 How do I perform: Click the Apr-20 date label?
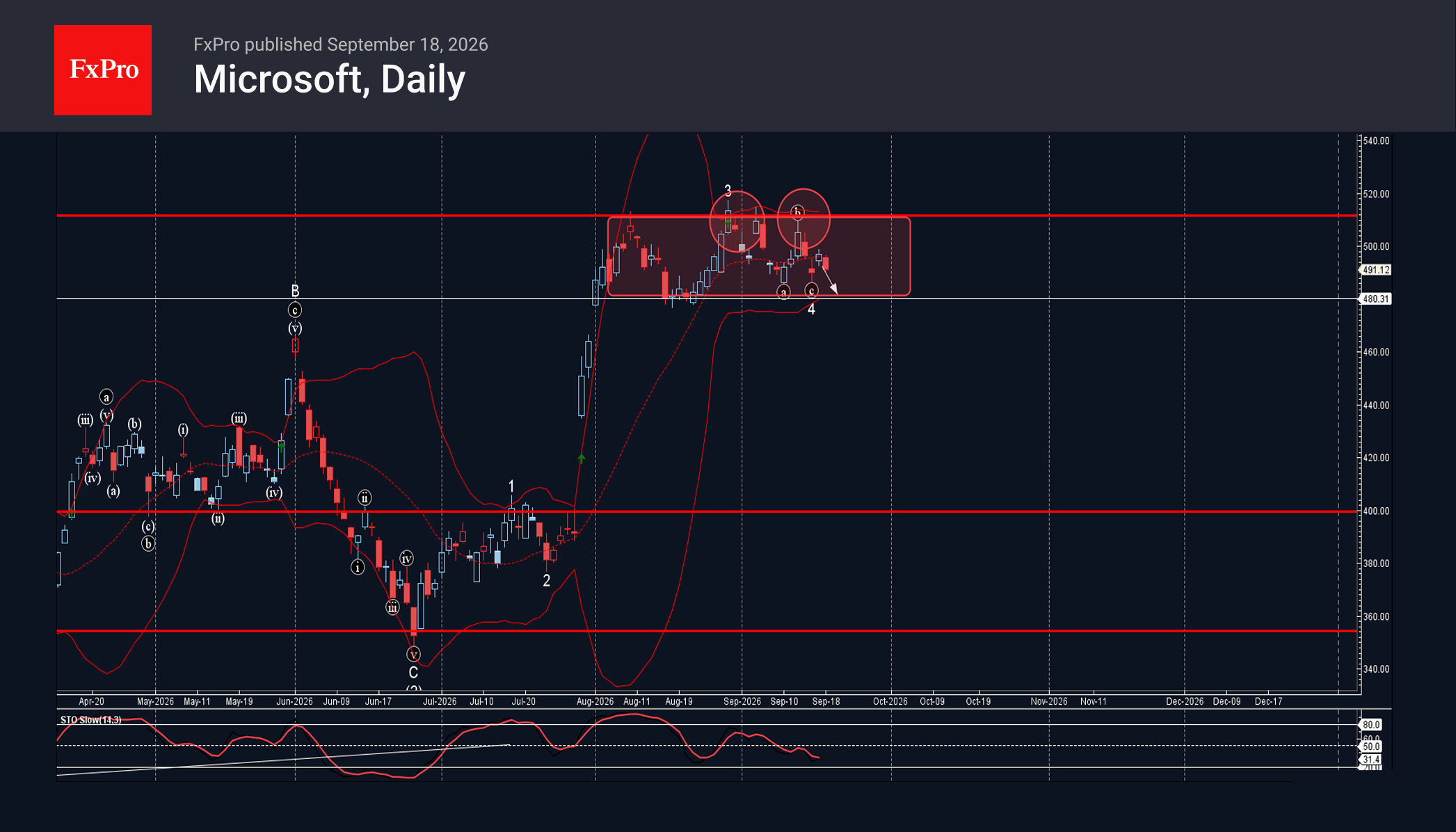click(91, 702)
